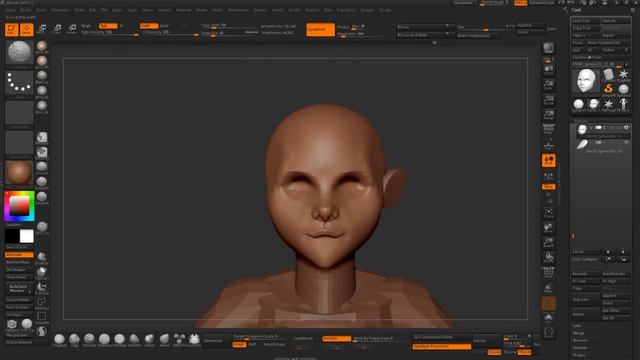
Task: Click the Zoom document icon on right shelf
Action: pyautogui.click(x=549, y=85)
